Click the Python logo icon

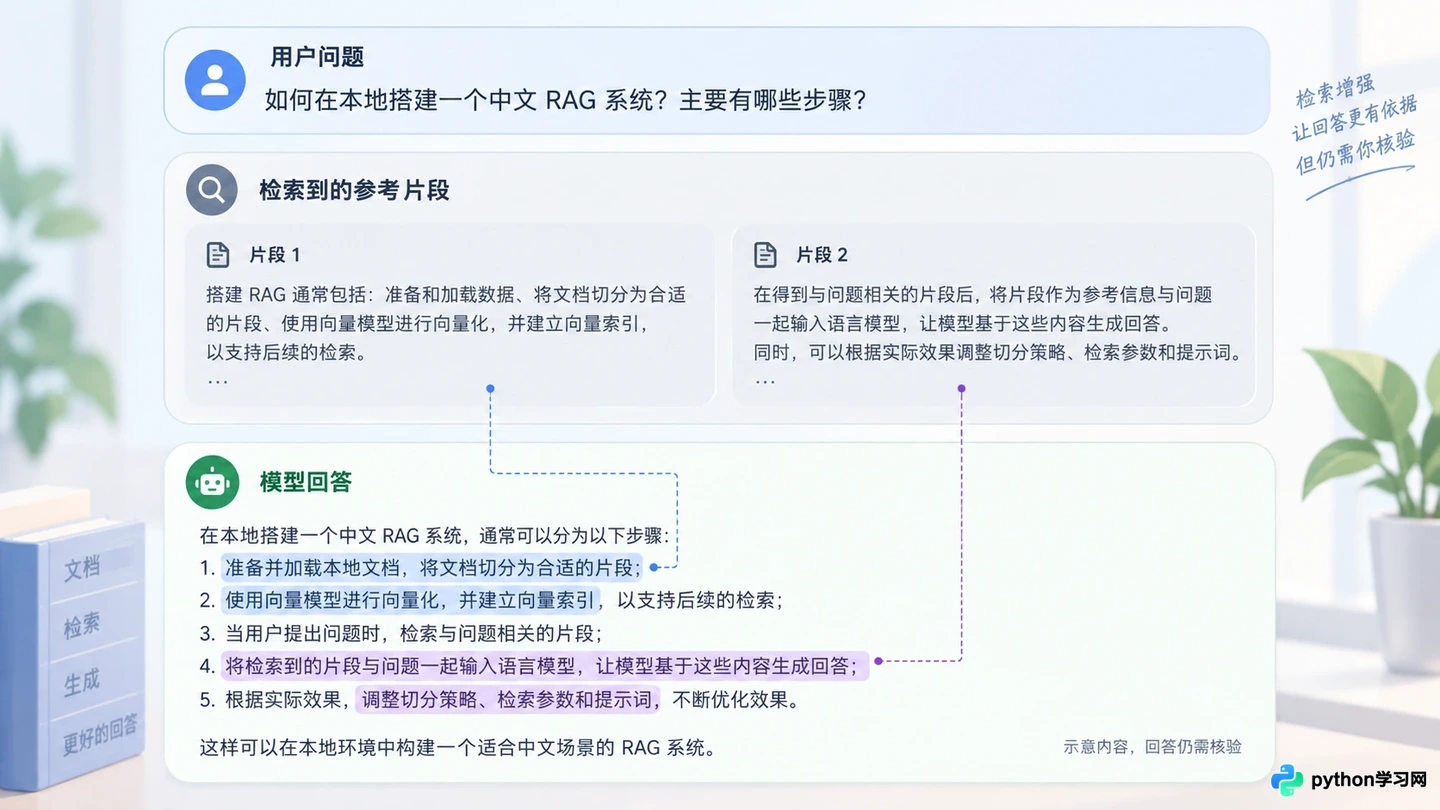(x=1287, y=780)
